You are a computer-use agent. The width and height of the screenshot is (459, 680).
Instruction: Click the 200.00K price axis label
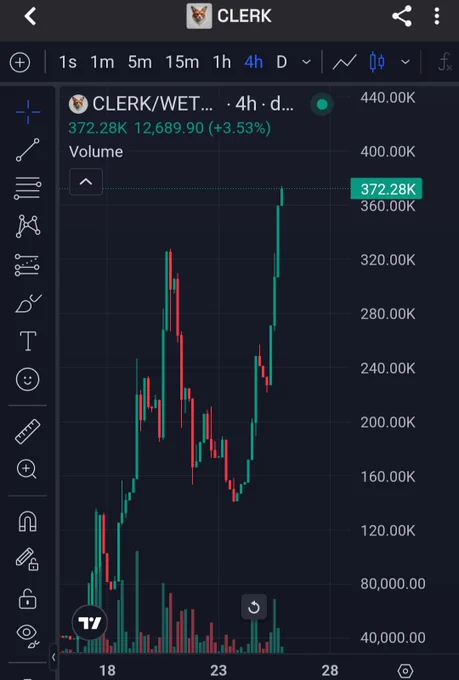click(x=388, y=422)
